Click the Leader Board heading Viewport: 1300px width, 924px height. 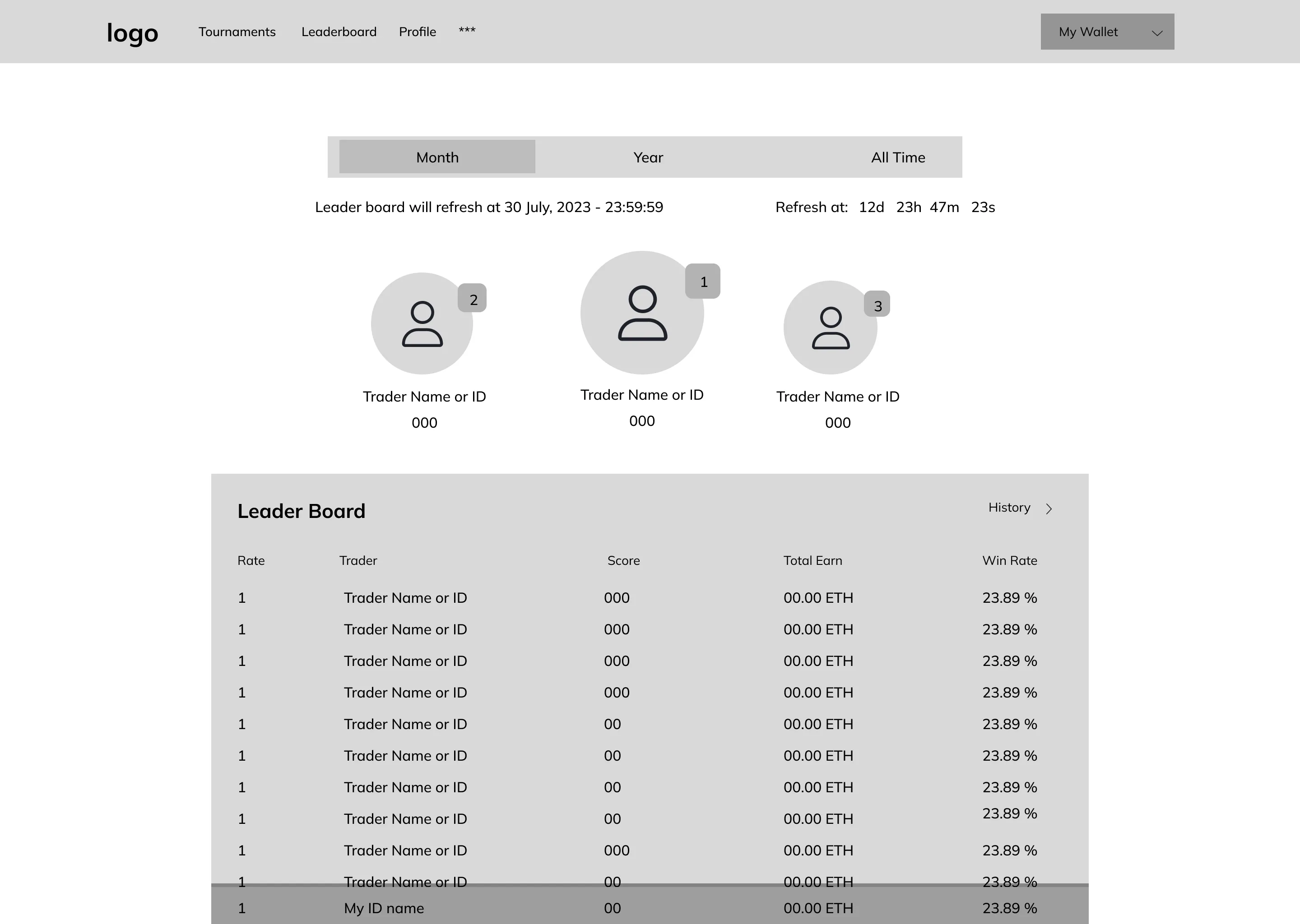[x=301, y=511]
